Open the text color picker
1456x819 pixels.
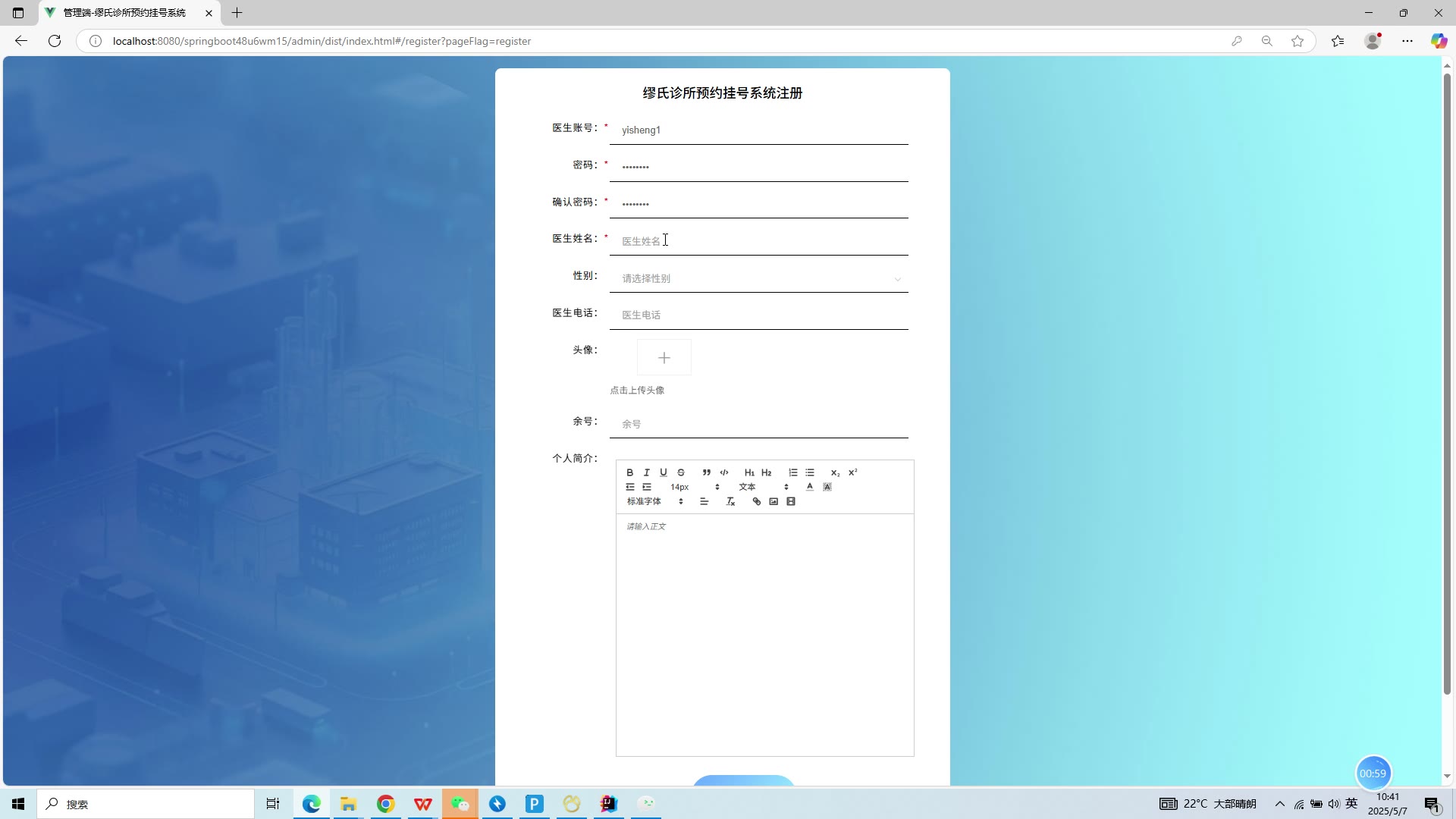(810, 487)
